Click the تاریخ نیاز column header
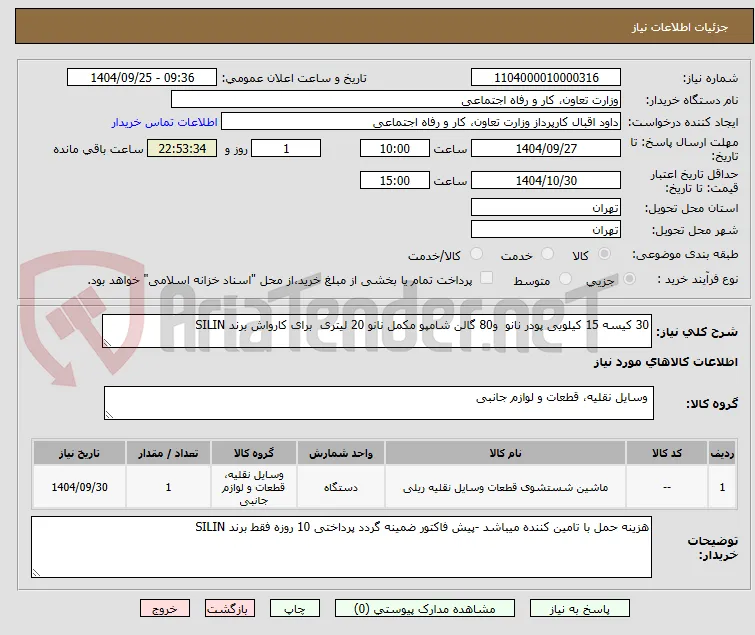Screen dimensions: 755x635 pyautogui.click(x=79, y=454)
